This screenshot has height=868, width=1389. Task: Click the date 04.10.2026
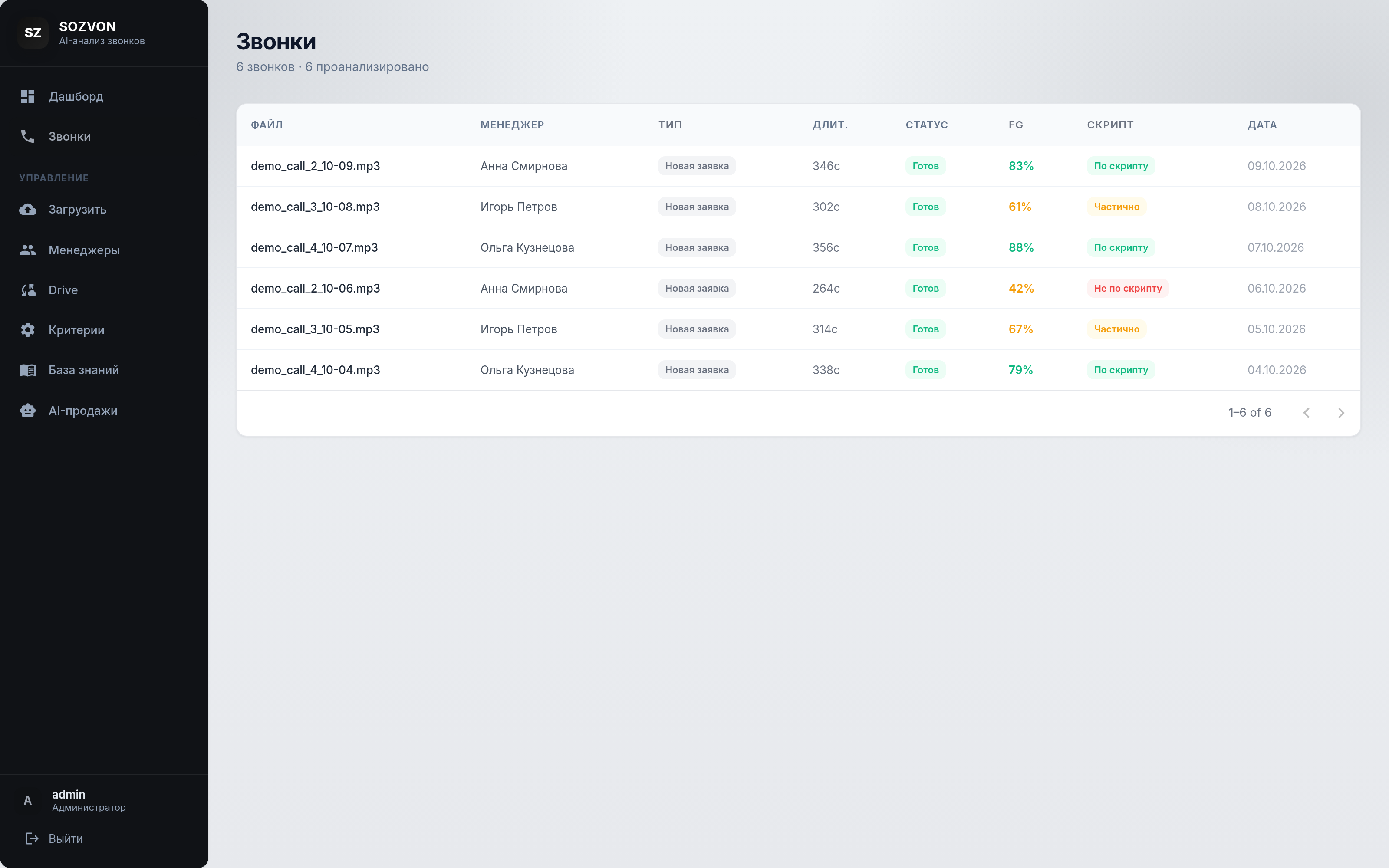[x=1277, y=370]
